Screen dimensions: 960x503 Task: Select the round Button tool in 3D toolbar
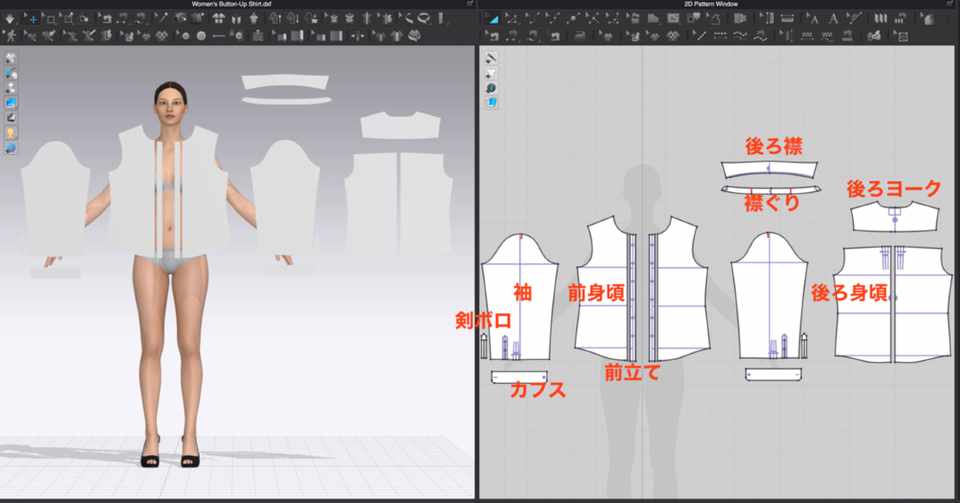click(x=201, y=35)
